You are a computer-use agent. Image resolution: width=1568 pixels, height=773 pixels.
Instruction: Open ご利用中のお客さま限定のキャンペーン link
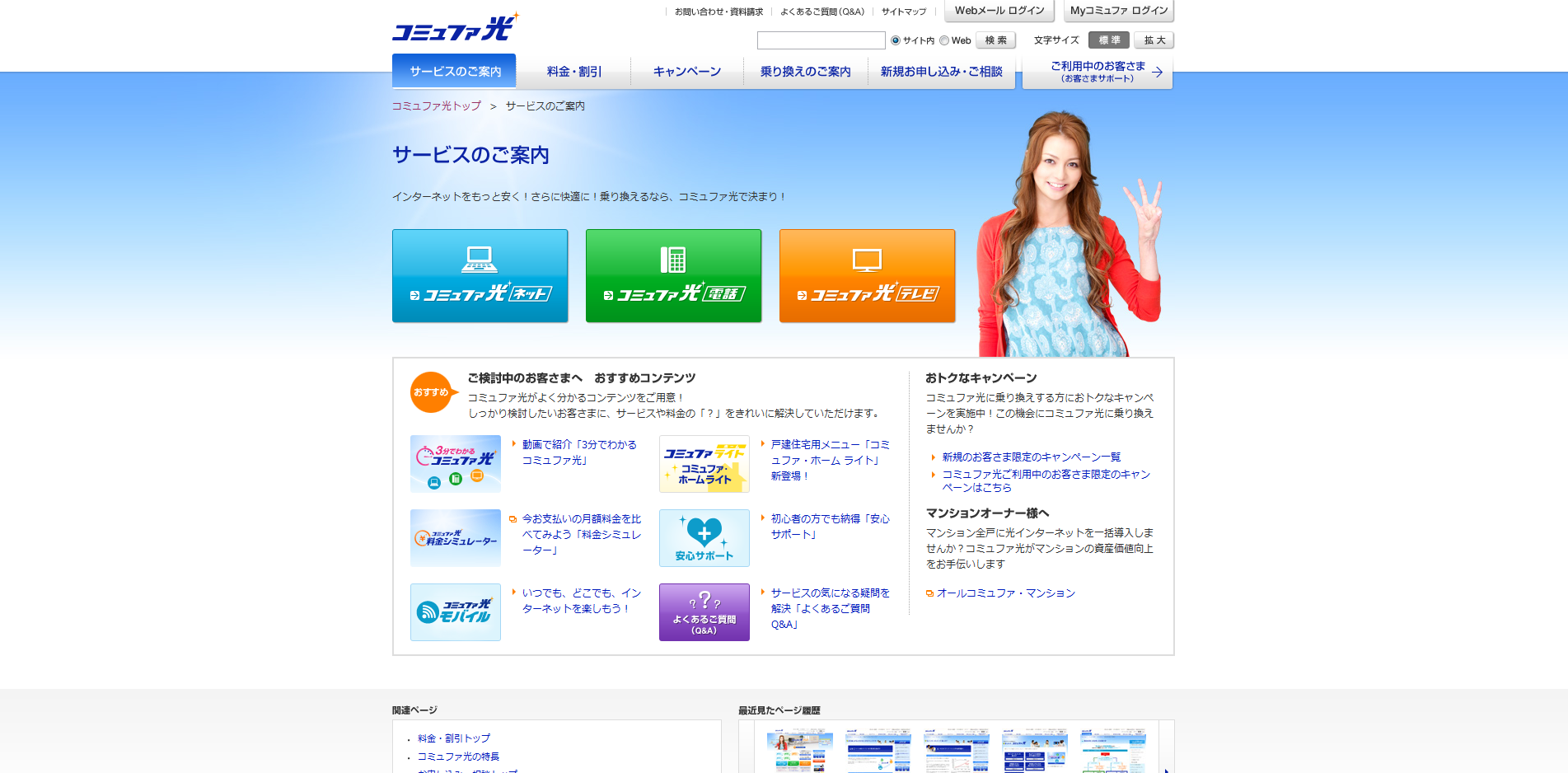[1046, 480]
